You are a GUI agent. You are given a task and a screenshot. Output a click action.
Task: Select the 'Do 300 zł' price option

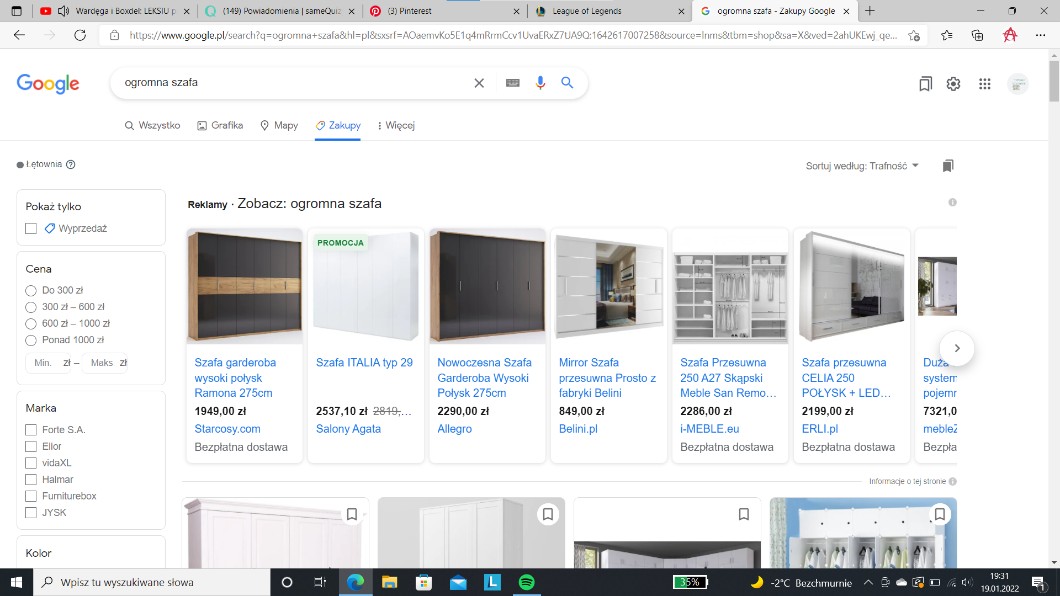pos(31,290)
